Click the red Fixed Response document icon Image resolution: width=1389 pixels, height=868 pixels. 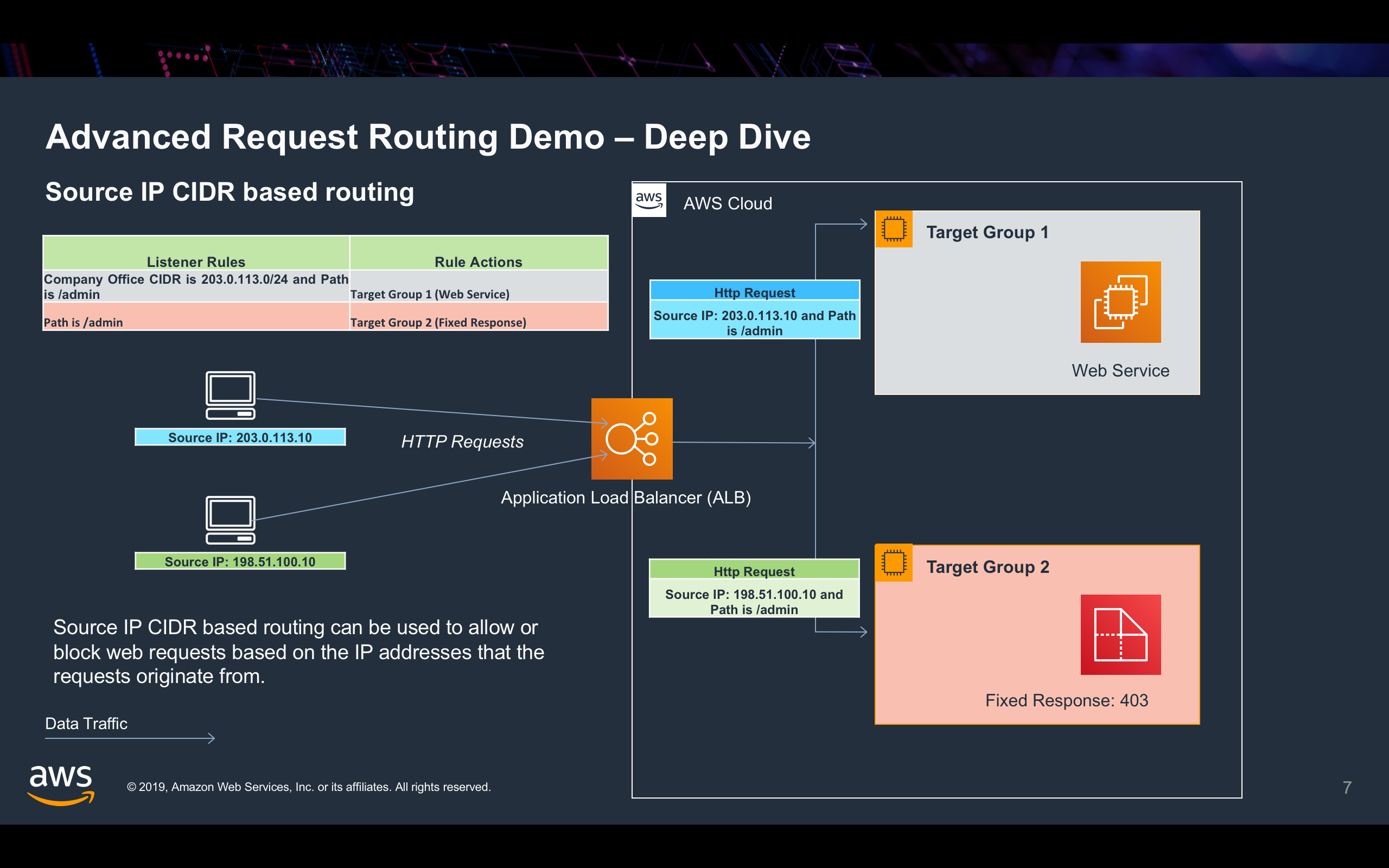[x=1120, y=634]
